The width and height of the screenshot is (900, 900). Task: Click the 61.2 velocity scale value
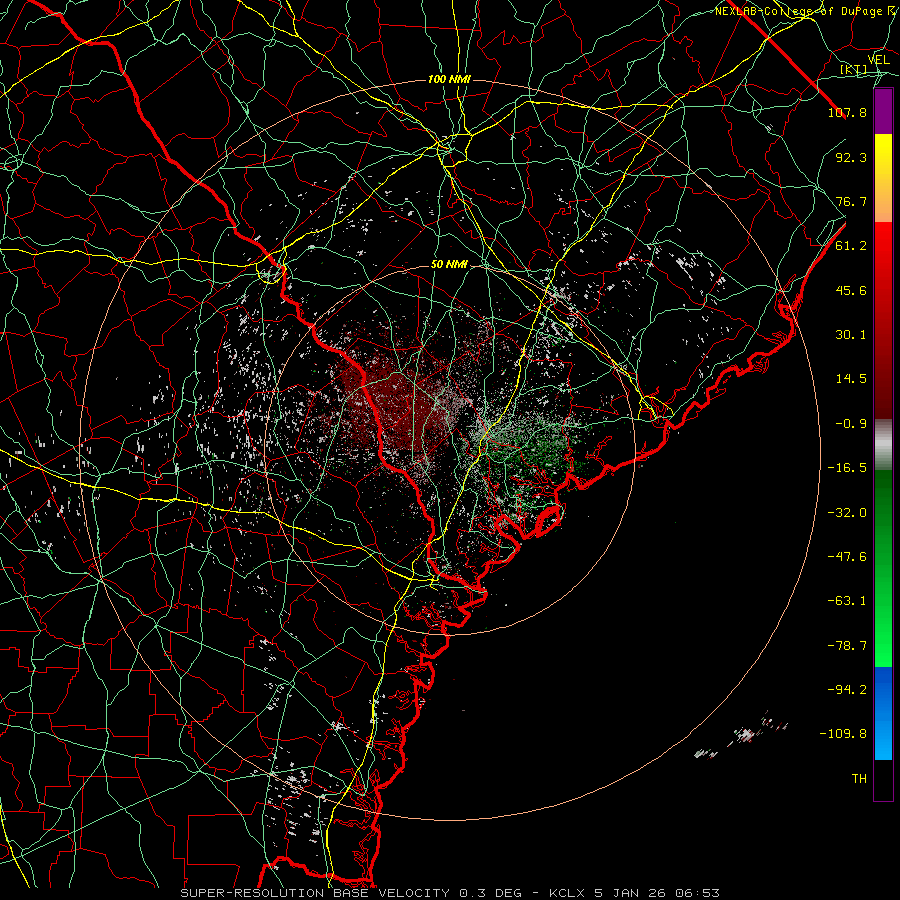tap(851, 246)
